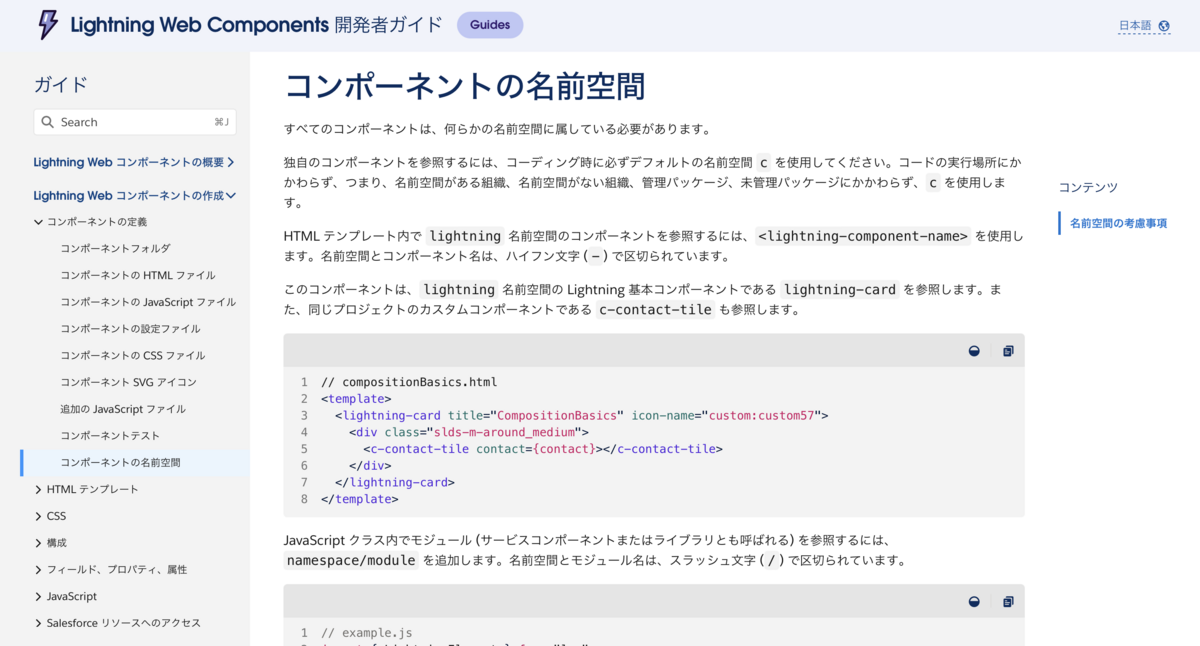Click the magnifier icon in the Search box
Viewport: 1200px width, 646px height.
(x=48, y=122)
